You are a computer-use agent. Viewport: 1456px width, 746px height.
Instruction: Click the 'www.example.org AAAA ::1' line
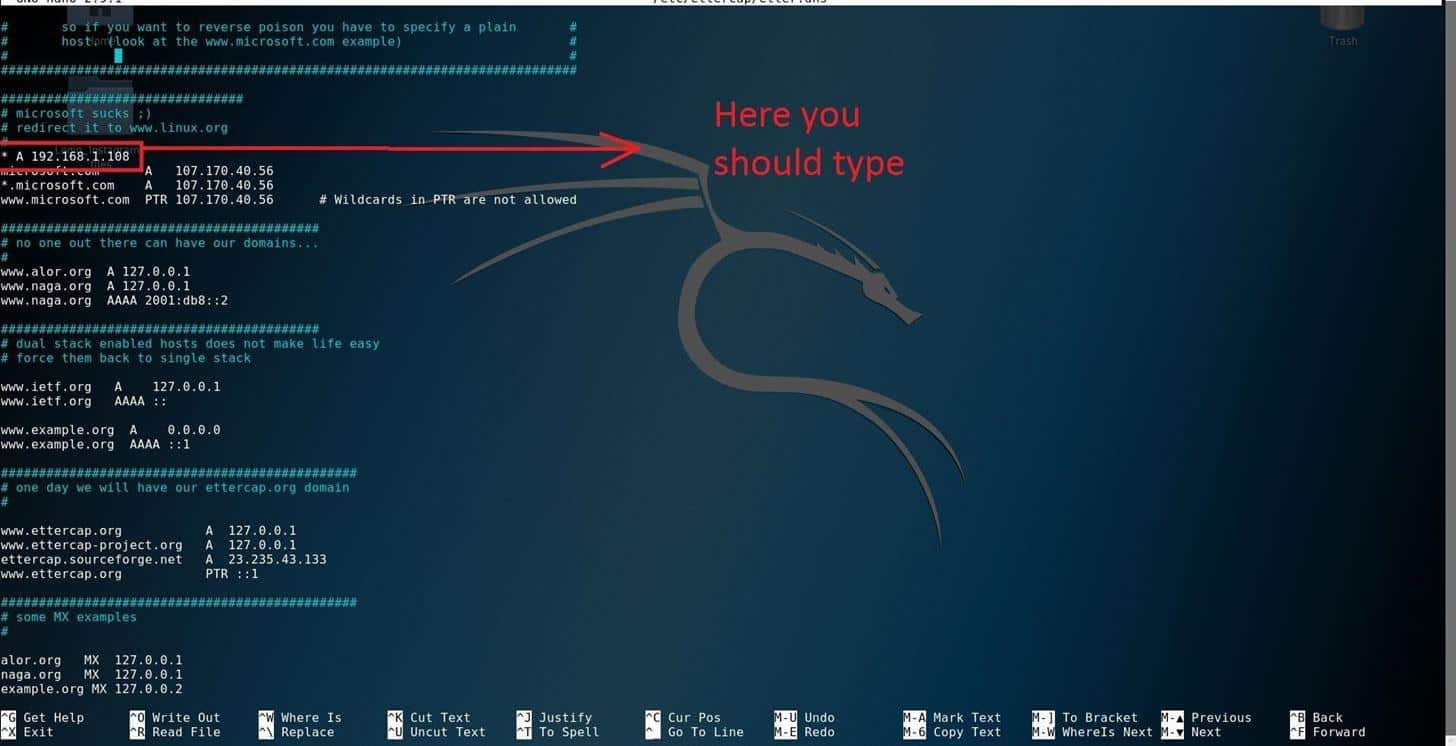point(96,444)
